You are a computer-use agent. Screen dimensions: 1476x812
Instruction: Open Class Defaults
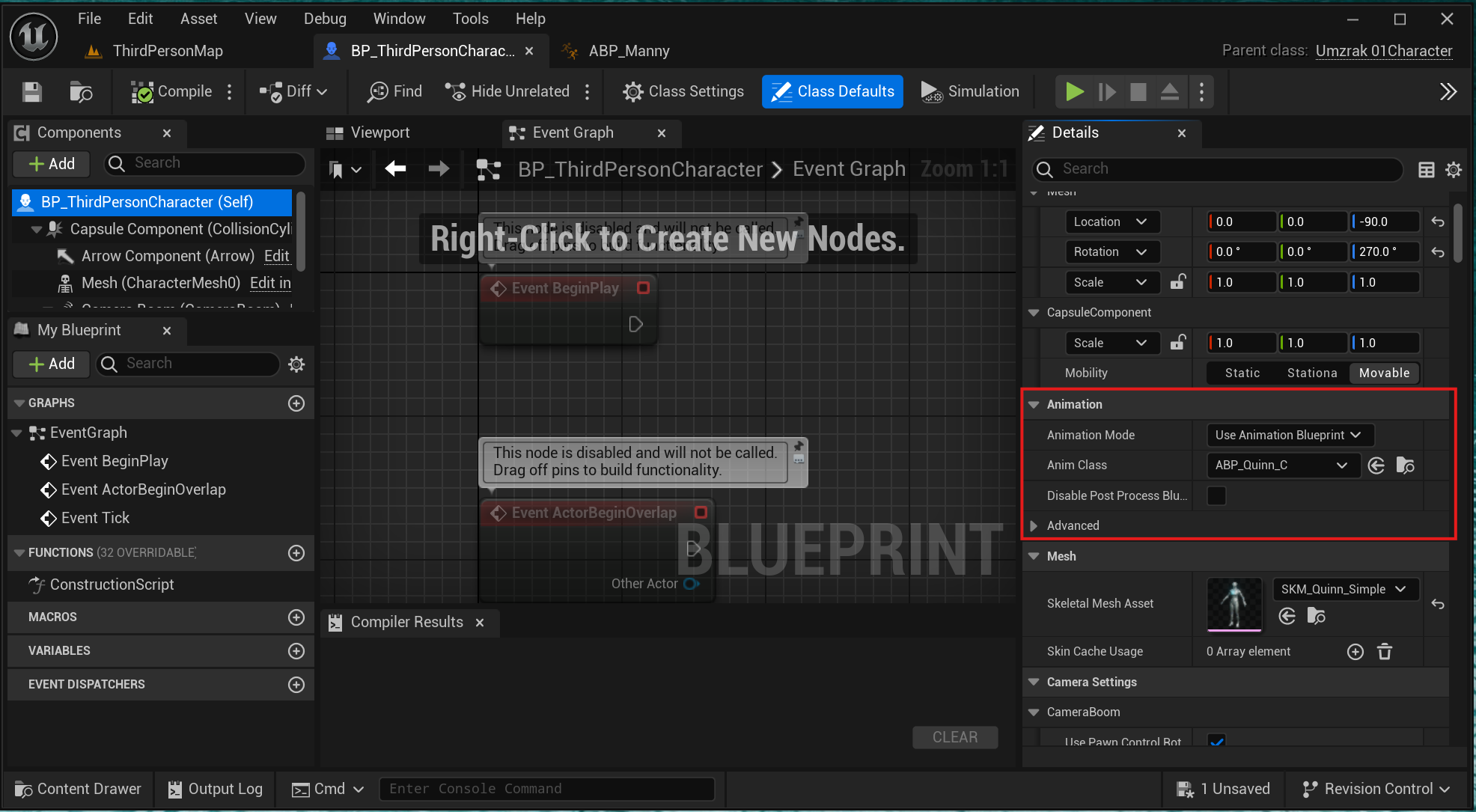832,91
